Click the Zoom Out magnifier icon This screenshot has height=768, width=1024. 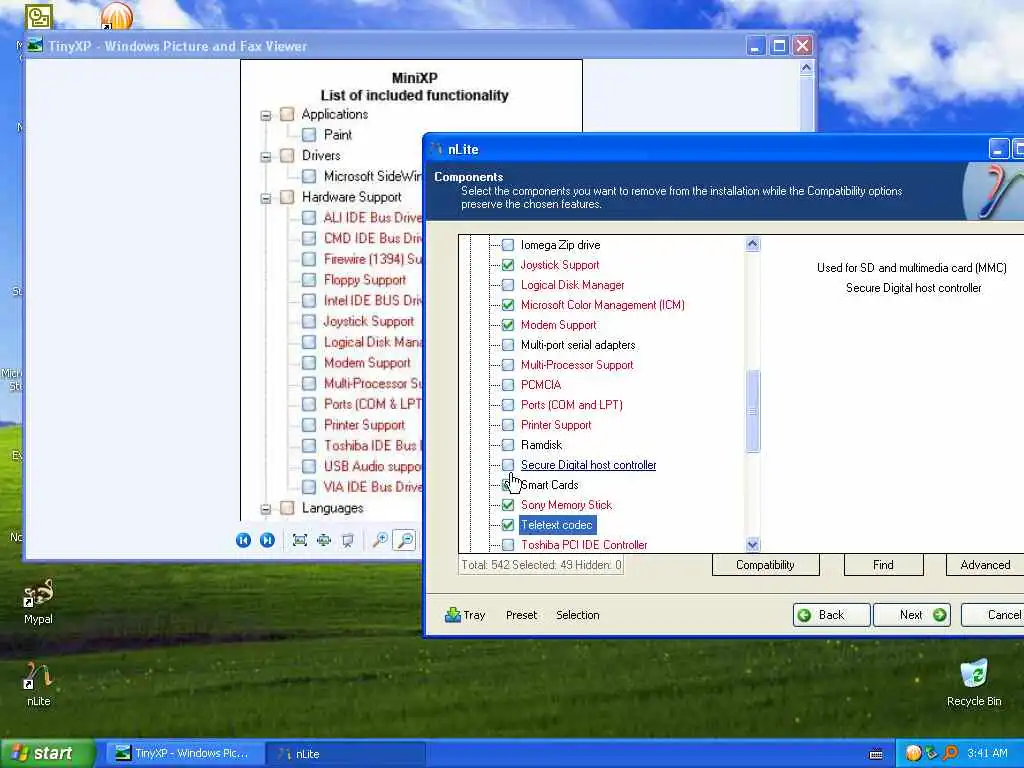[x=405, y=540]
